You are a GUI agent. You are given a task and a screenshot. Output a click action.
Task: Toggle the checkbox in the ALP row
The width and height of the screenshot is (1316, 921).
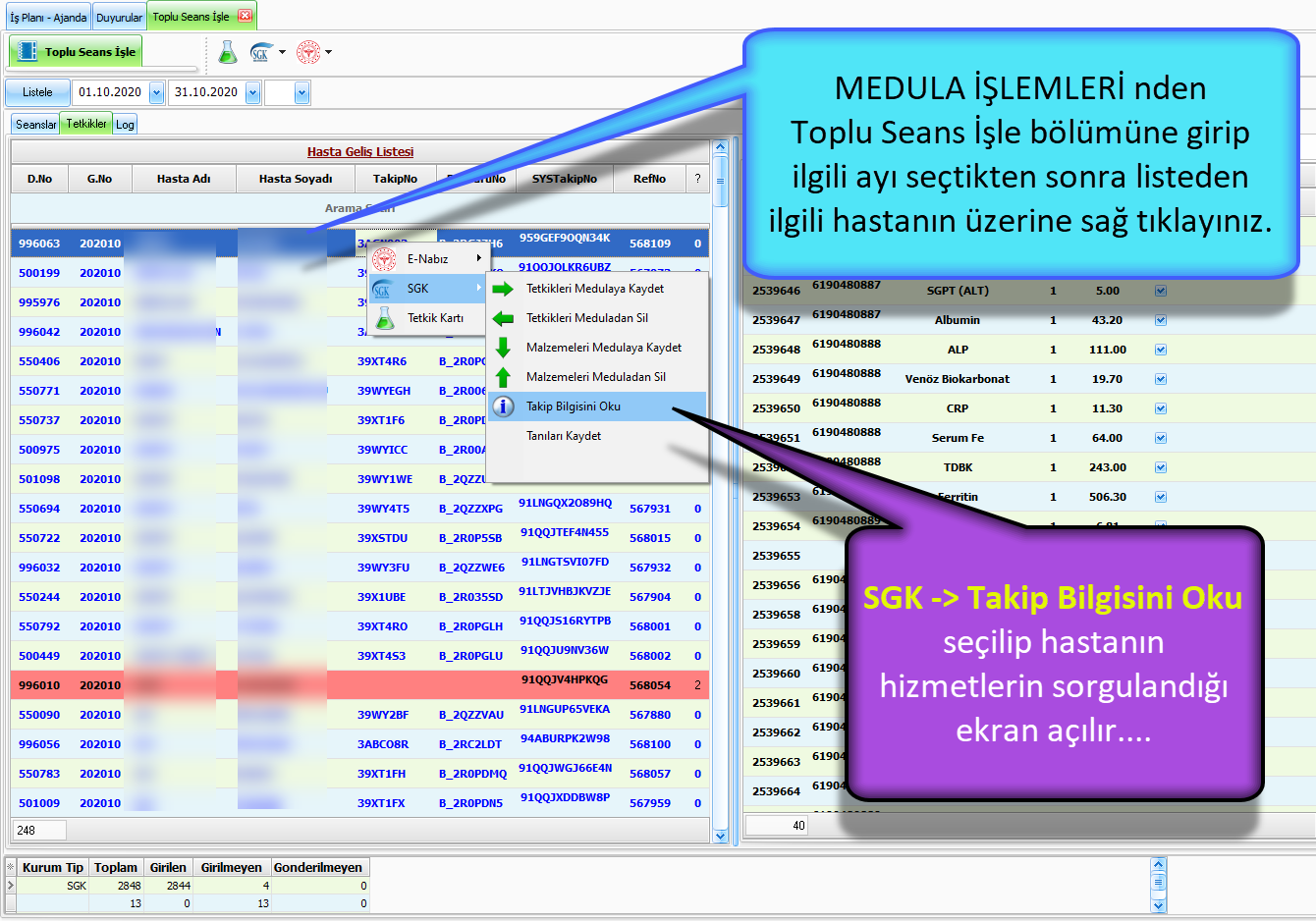tap(1160, 350)
